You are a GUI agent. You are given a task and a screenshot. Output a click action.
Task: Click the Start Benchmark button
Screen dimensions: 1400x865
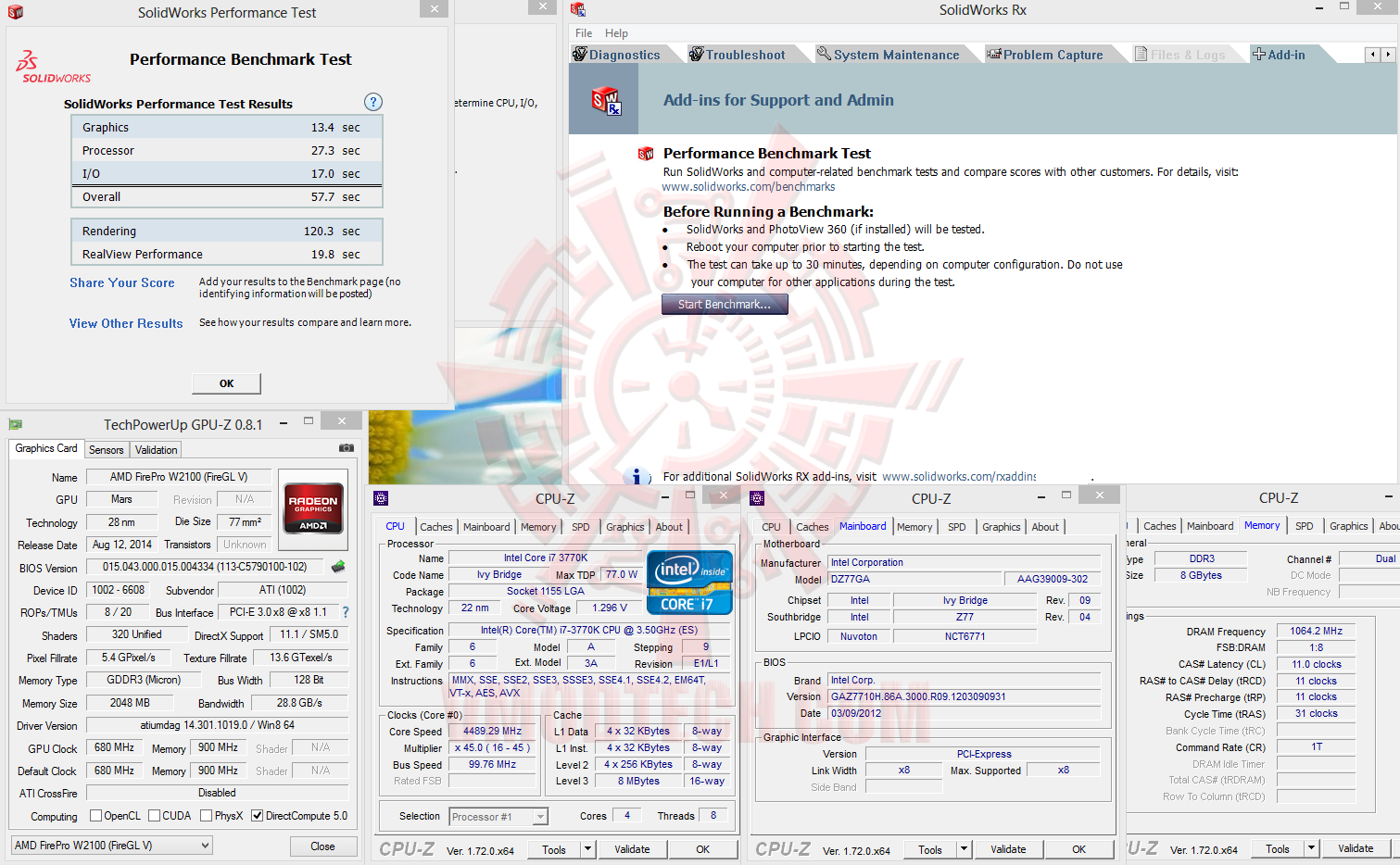(725, 304)
